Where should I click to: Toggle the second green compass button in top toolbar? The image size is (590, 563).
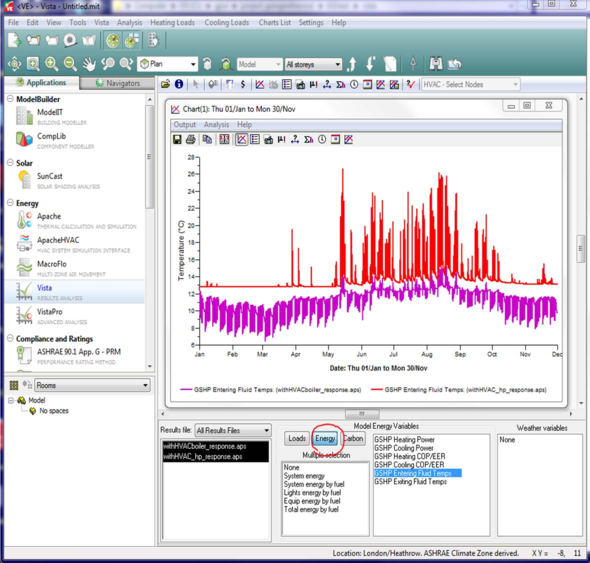tap(132, 40)
